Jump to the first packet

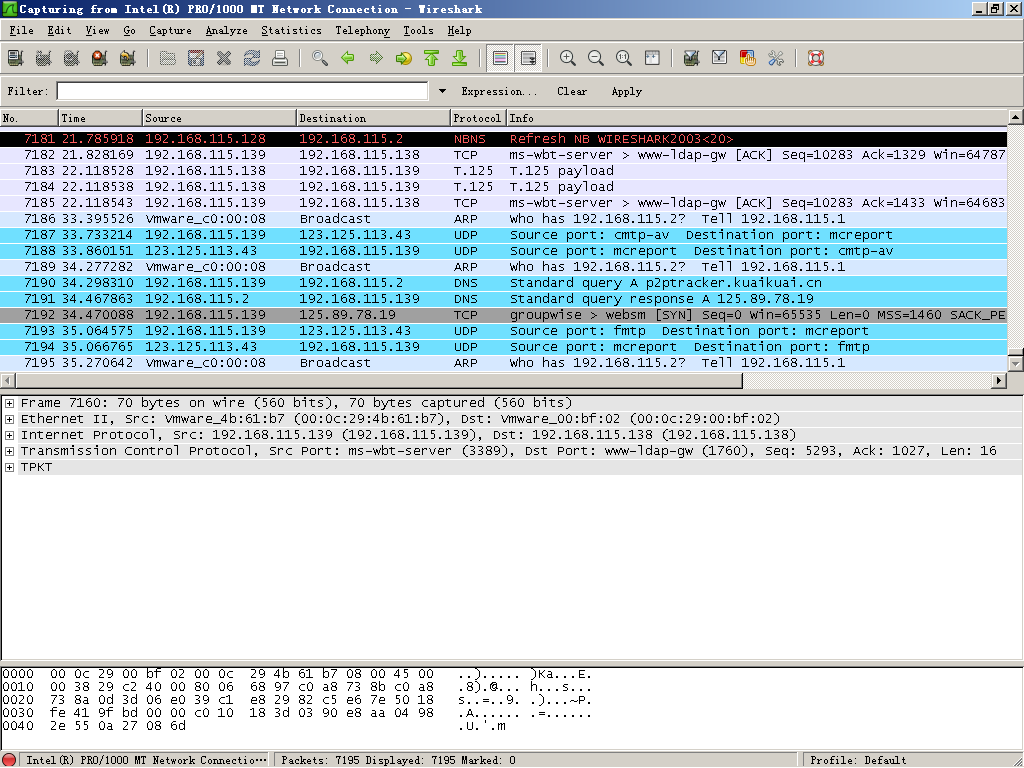pyautogui.click(x=432, y=58)
